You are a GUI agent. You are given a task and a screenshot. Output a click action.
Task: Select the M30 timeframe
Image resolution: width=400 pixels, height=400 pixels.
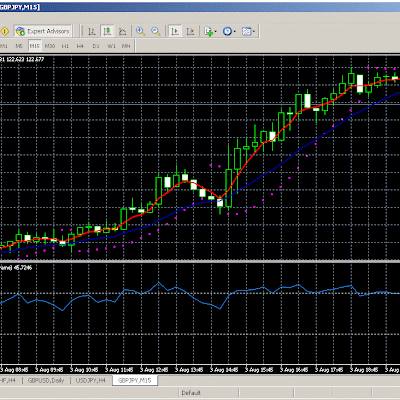(50, 46)
